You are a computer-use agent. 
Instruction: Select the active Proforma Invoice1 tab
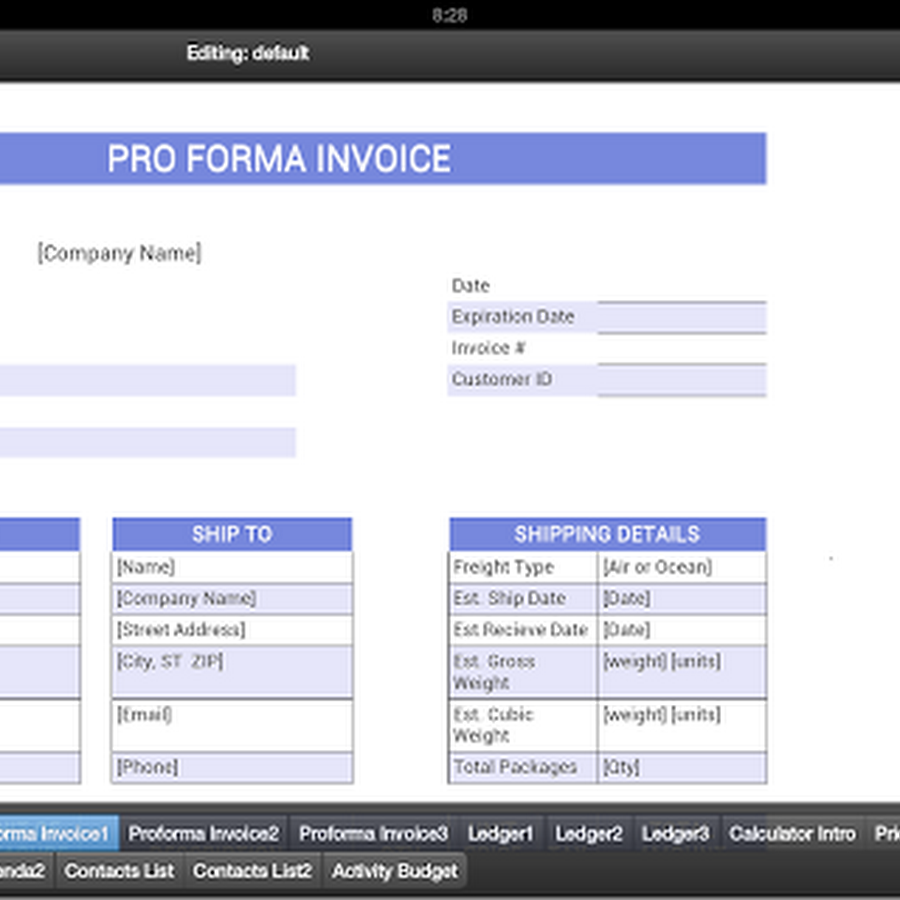pyautogui.click(x=59, y=833)
